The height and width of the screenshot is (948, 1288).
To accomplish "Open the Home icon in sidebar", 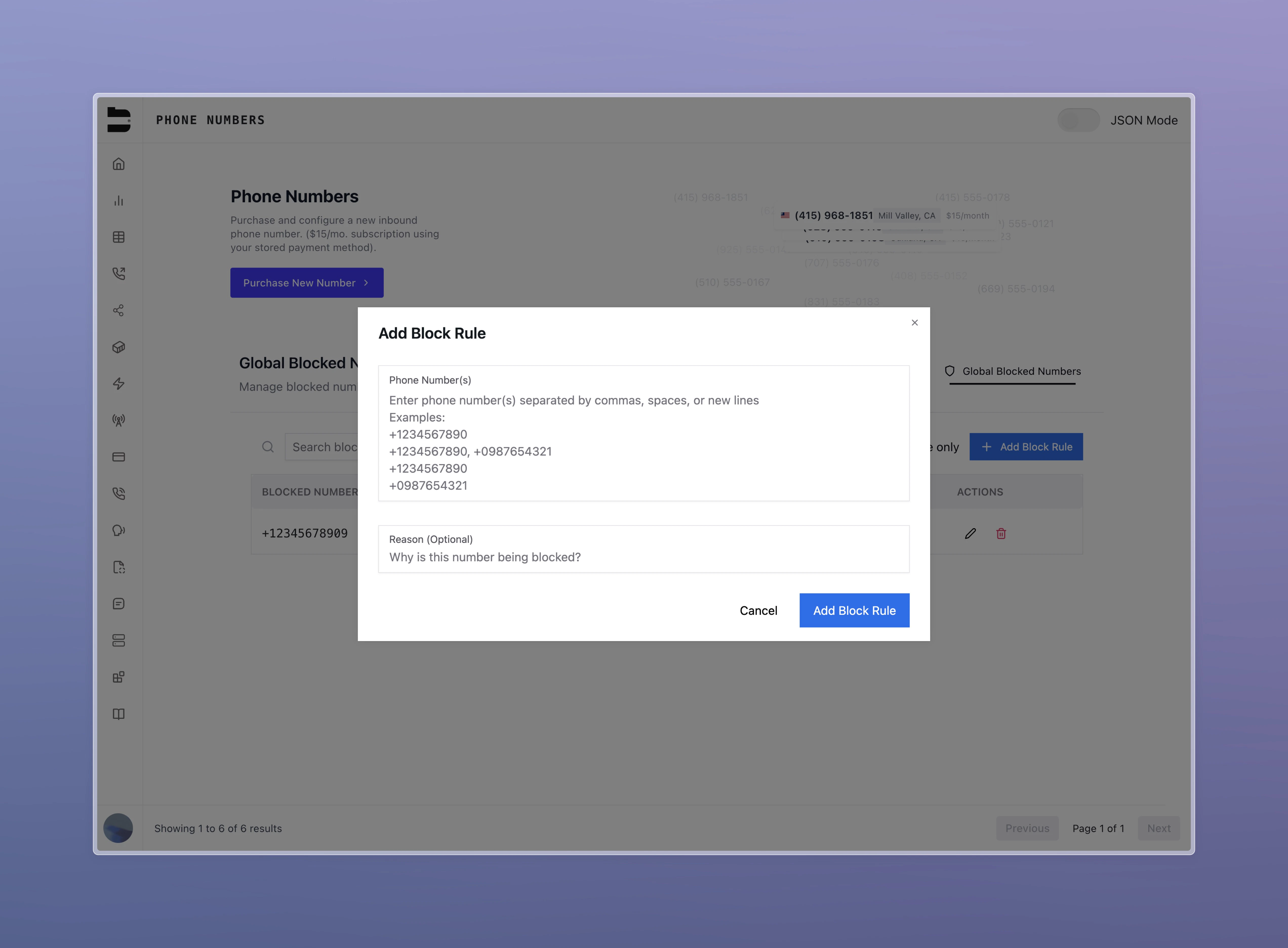I will tap(119, 164).
